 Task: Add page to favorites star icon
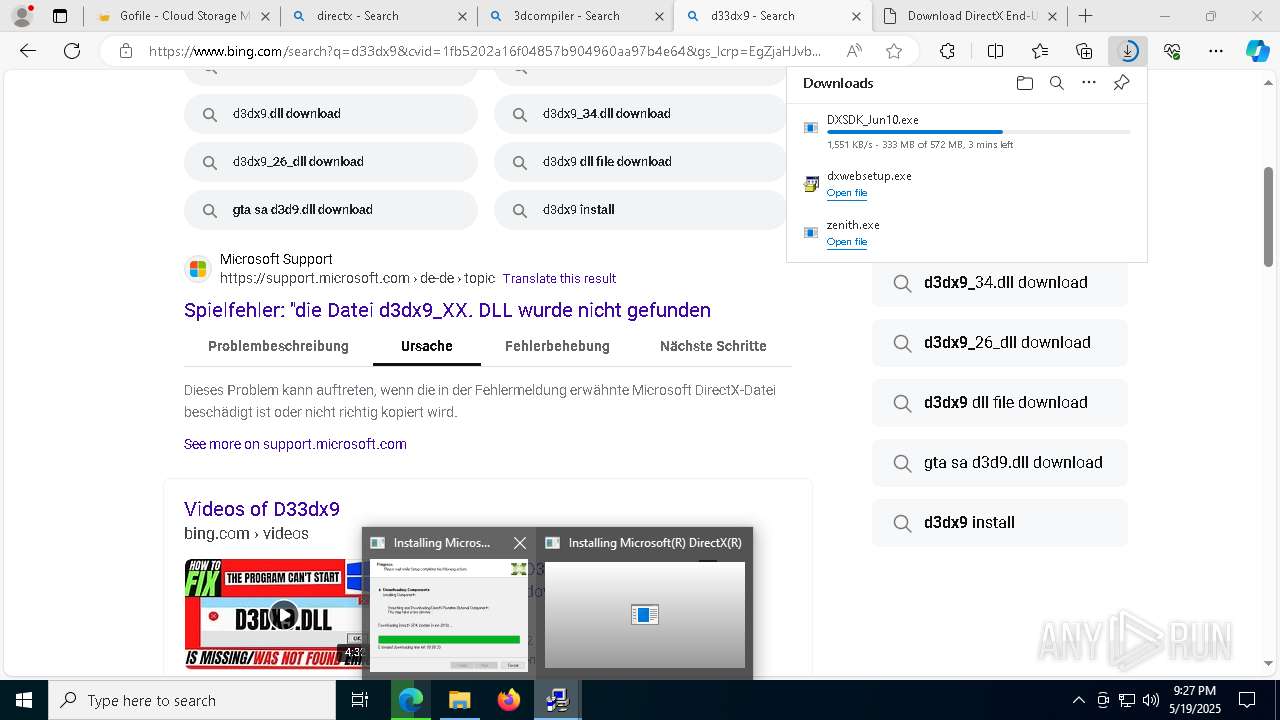click(x=894, y=51)
